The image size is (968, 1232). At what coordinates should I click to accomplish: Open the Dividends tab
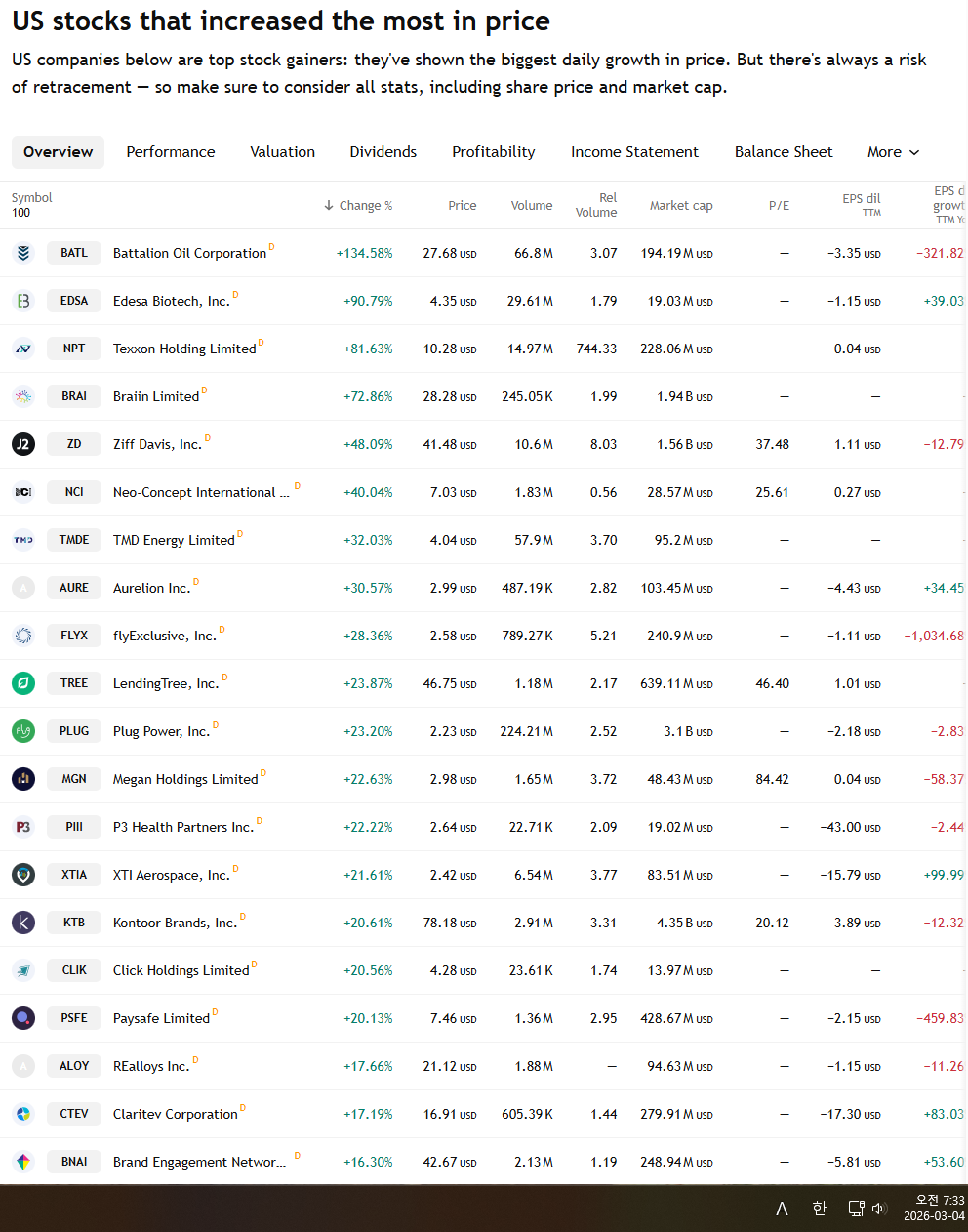point(383,152)
